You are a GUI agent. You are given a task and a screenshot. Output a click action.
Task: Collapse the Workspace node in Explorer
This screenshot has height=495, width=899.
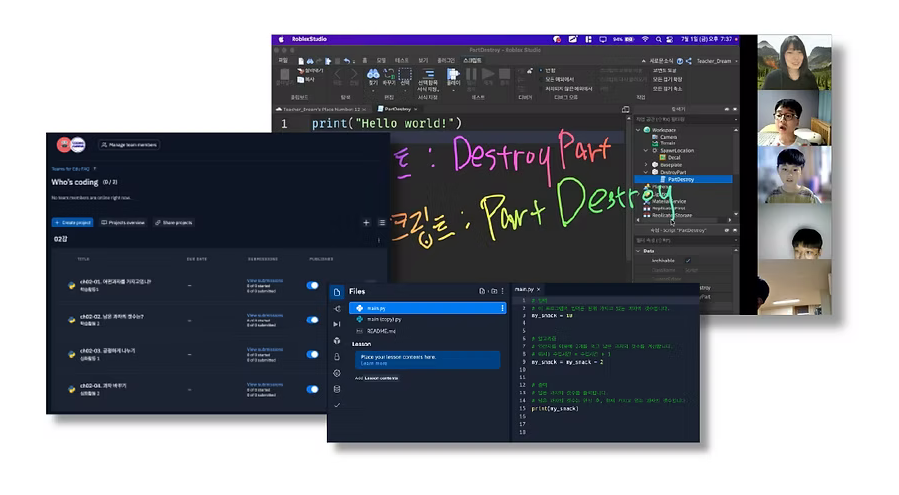click(x=638, y=130)
